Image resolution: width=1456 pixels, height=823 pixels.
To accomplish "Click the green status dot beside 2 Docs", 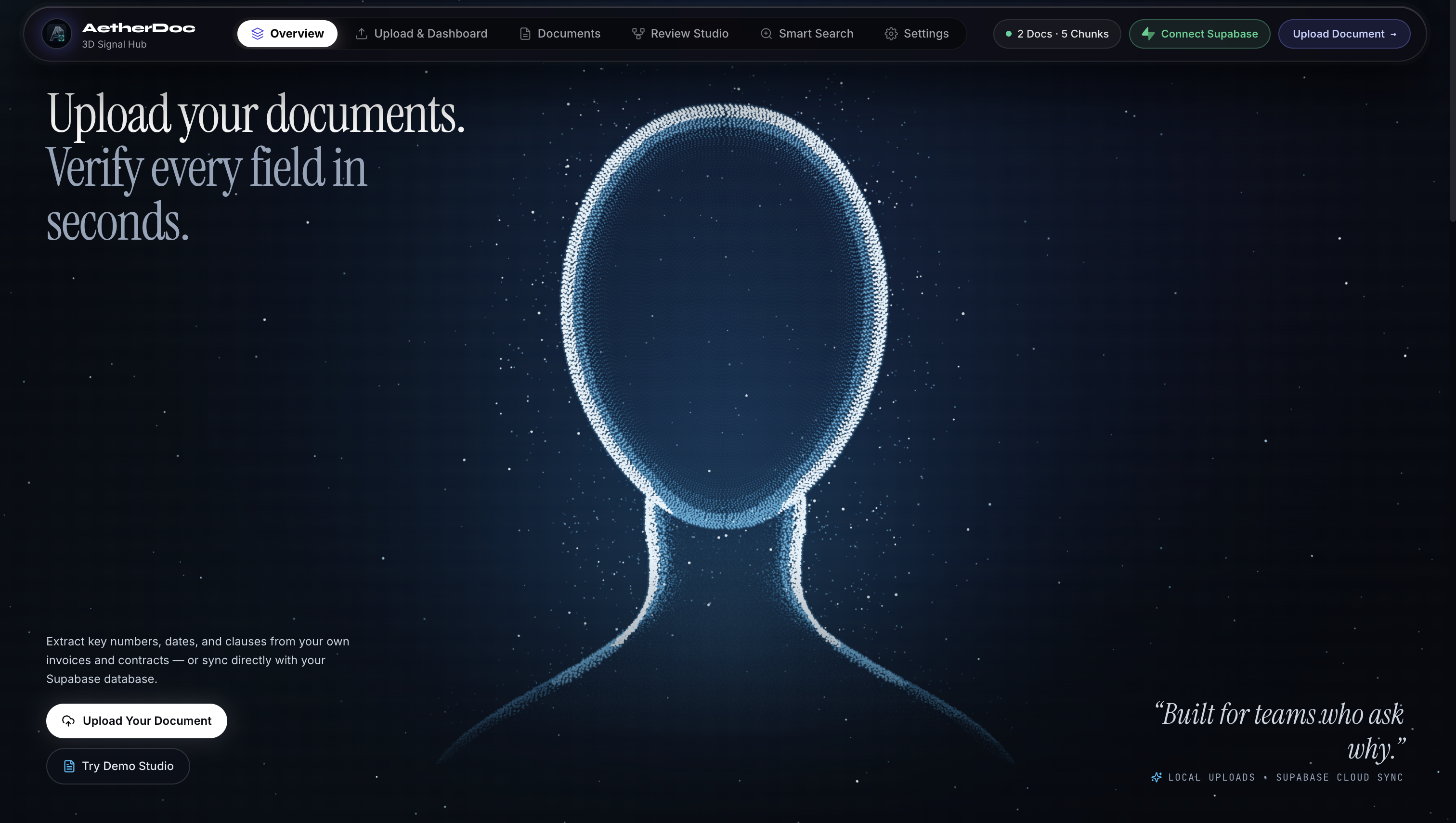I will click(1008, 34).
